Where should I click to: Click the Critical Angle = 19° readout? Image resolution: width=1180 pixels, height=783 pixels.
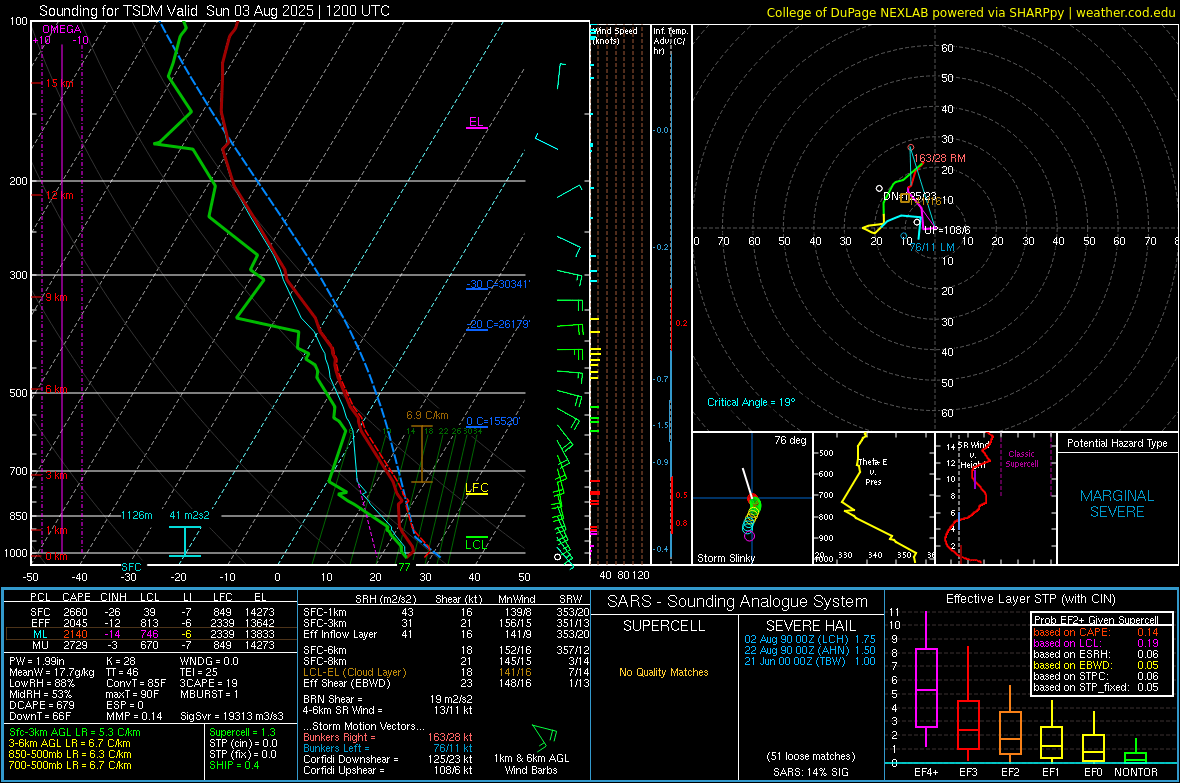(751, 402)
